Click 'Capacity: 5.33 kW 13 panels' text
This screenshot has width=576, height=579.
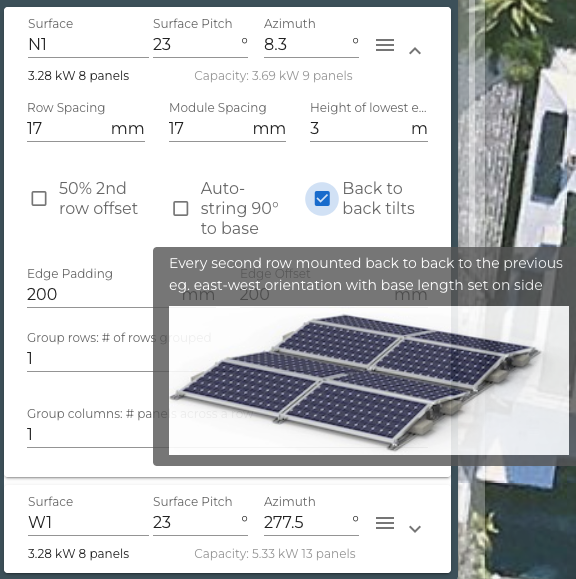[x=275, y=554]
